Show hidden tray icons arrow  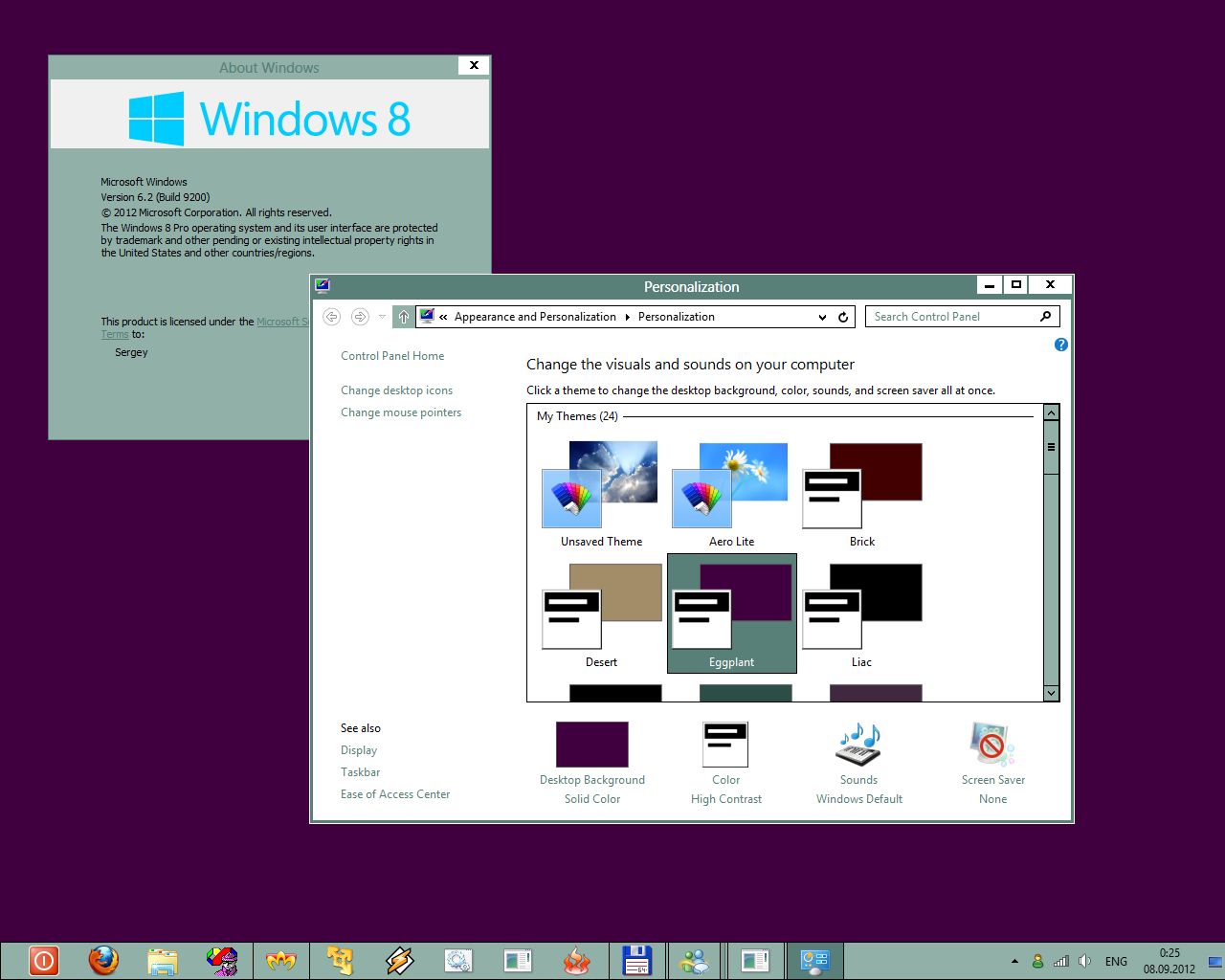click(1014, 961)
